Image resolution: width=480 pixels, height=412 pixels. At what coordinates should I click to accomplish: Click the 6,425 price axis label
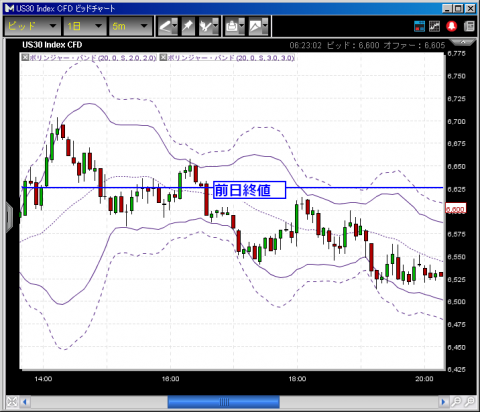click(x=456, y=369)
